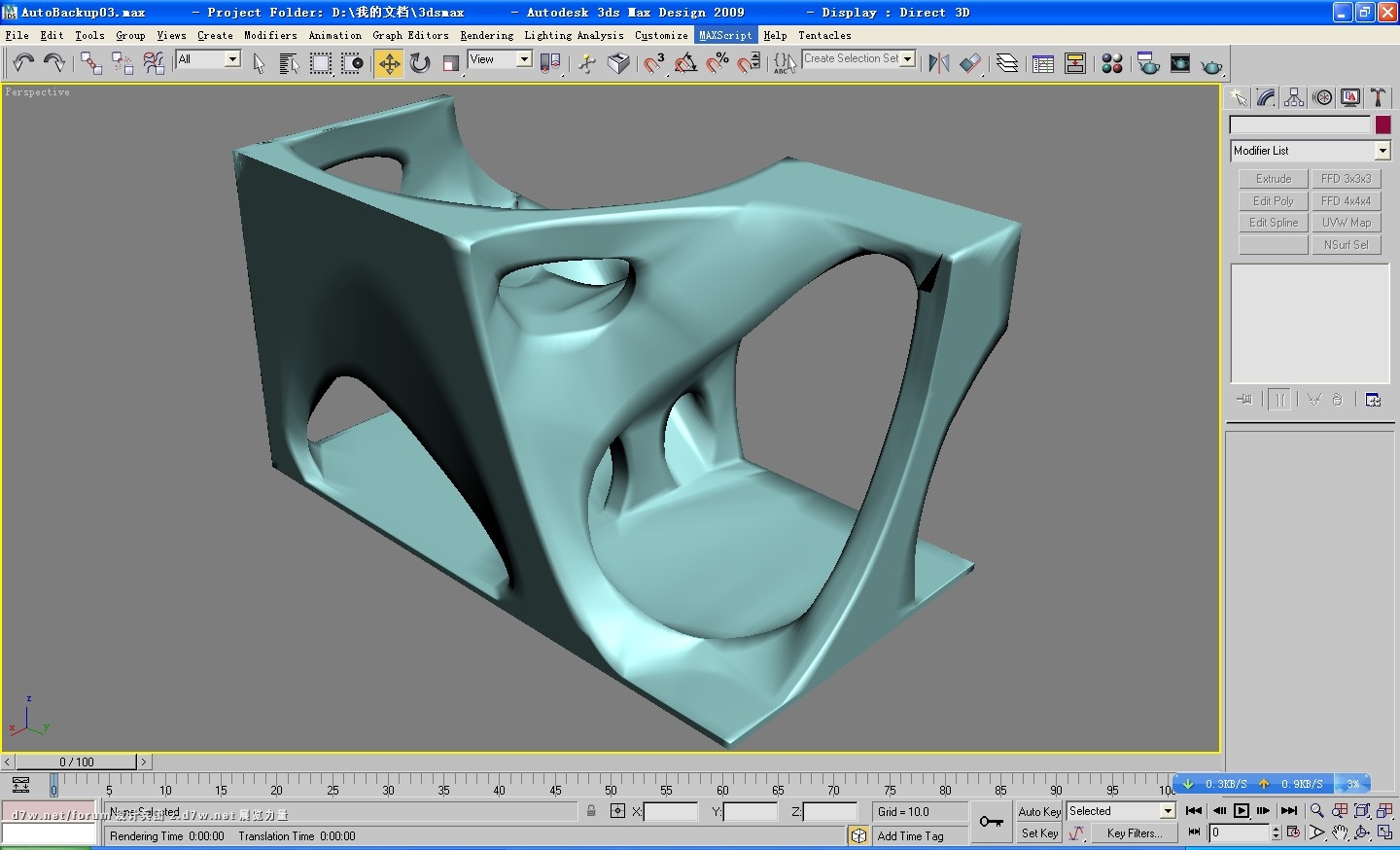Open Render Setup teapot icon
The image size is (1400, 850).
click(x=1148, y=63)
